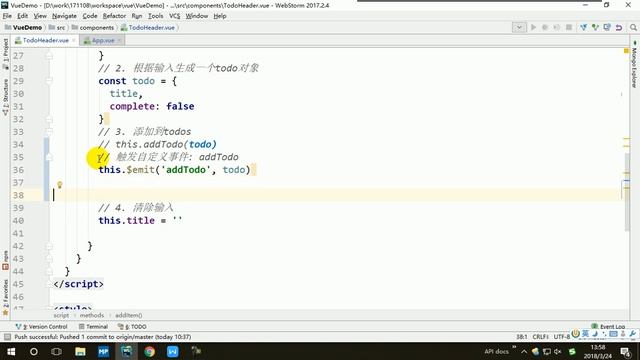The width and height of the screenshot is (640, 360).
Task: Click the Run with Coverage icon
Action: pos(556,27)
